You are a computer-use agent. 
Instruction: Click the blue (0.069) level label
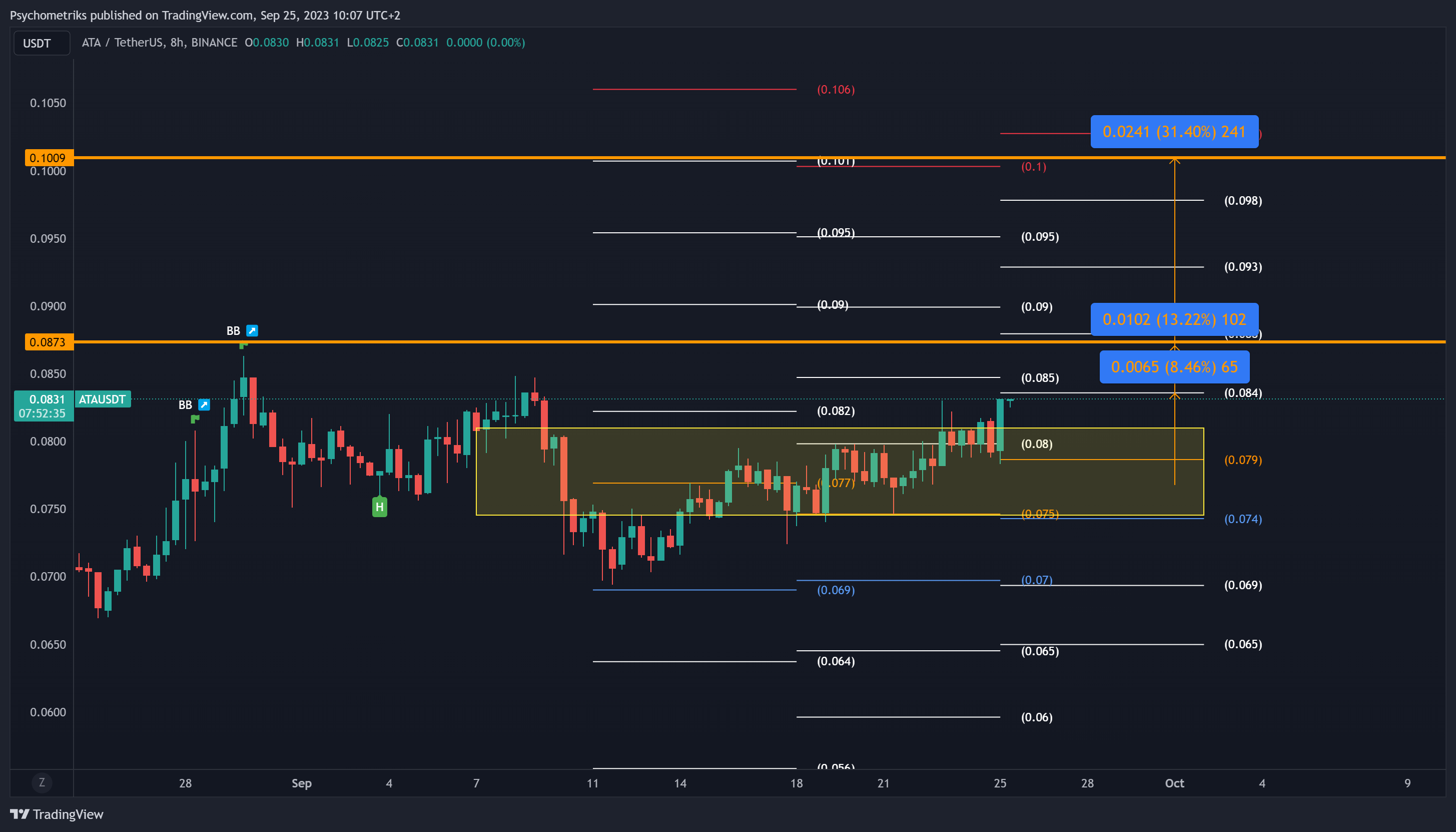[836, 590]
